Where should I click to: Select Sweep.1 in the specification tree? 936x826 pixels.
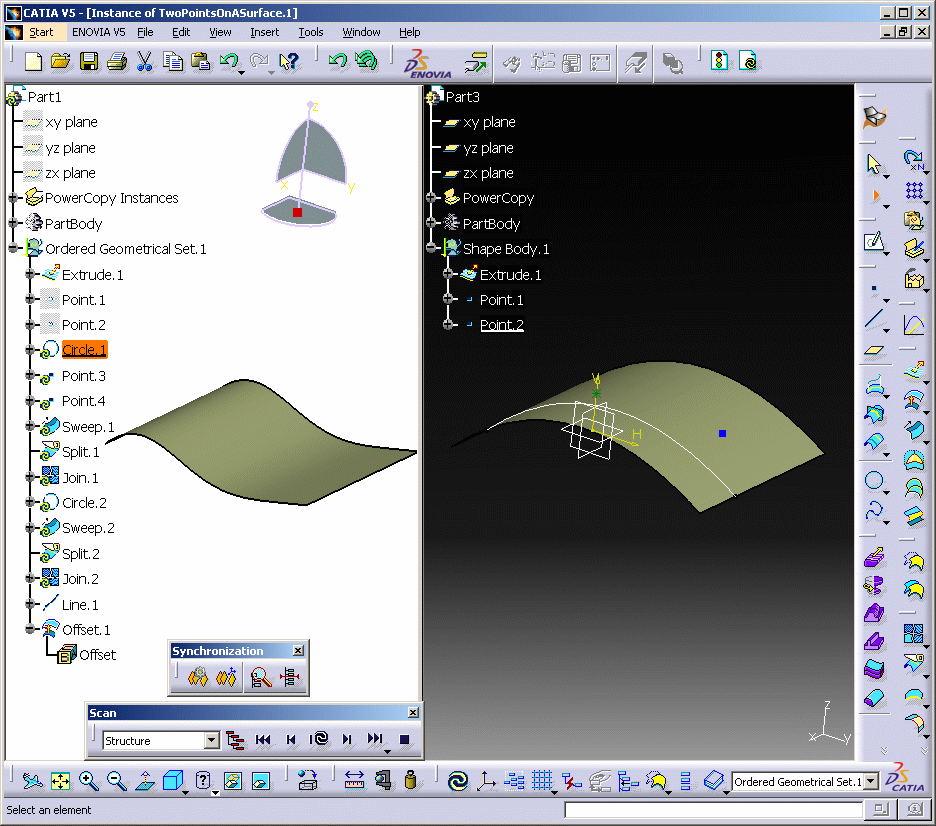(88, 427)
